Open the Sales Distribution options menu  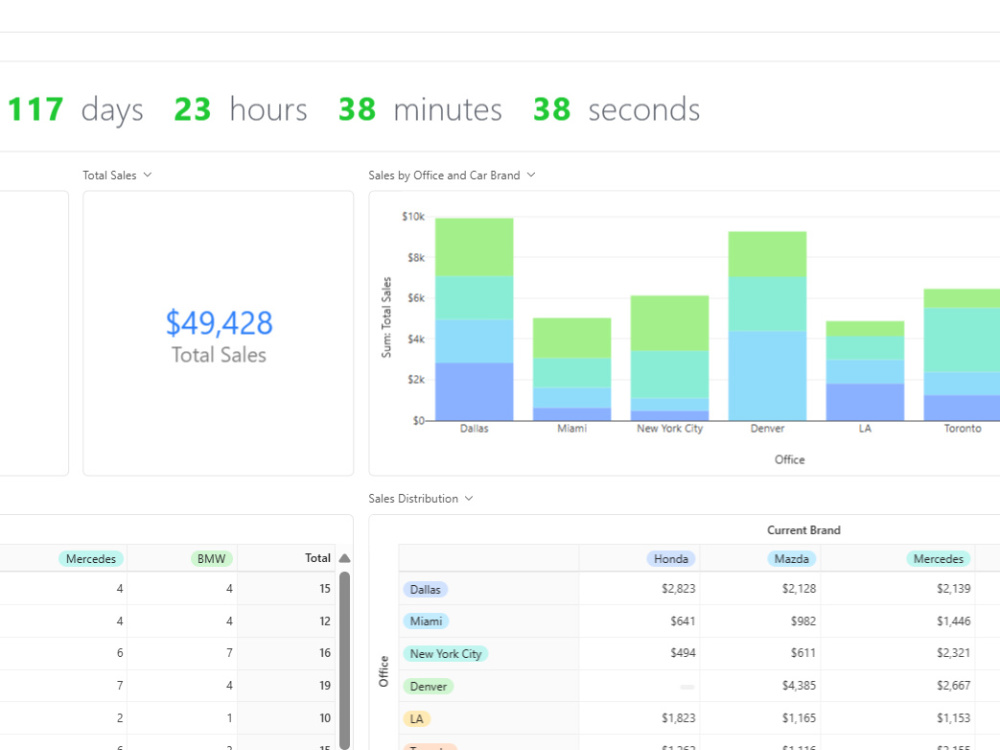pyautogui.click(x=467, y=498)
